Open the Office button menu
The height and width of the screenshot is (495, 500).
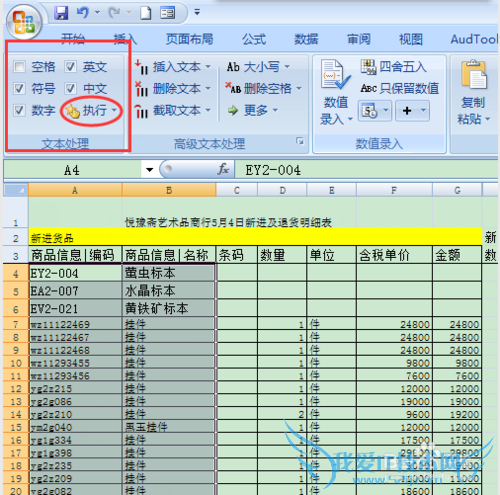click(24, 23)
